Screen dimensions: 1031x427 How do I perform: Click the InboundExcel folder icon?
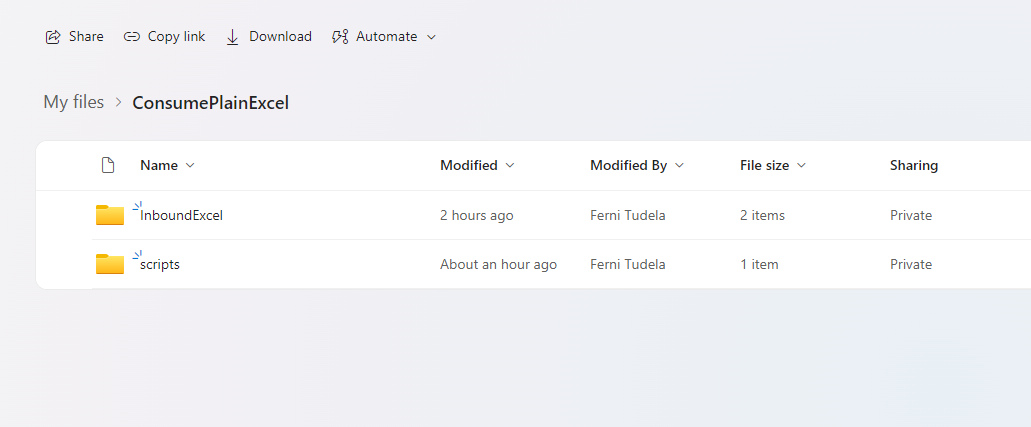[109, 215]
